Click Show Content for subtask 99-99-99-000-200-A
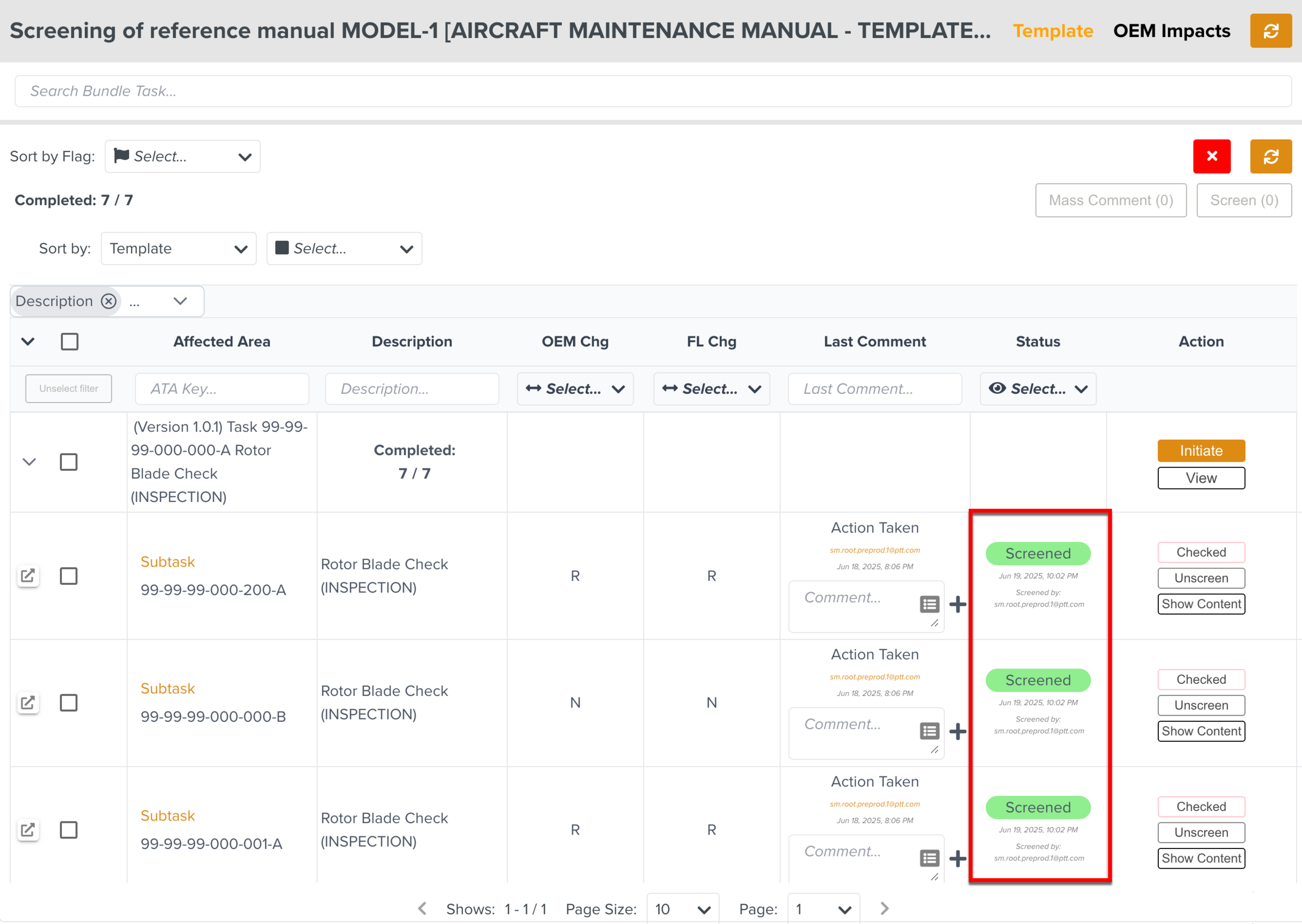Image resolution: width=1302 pixels, height=924 pixels. 1201,604
